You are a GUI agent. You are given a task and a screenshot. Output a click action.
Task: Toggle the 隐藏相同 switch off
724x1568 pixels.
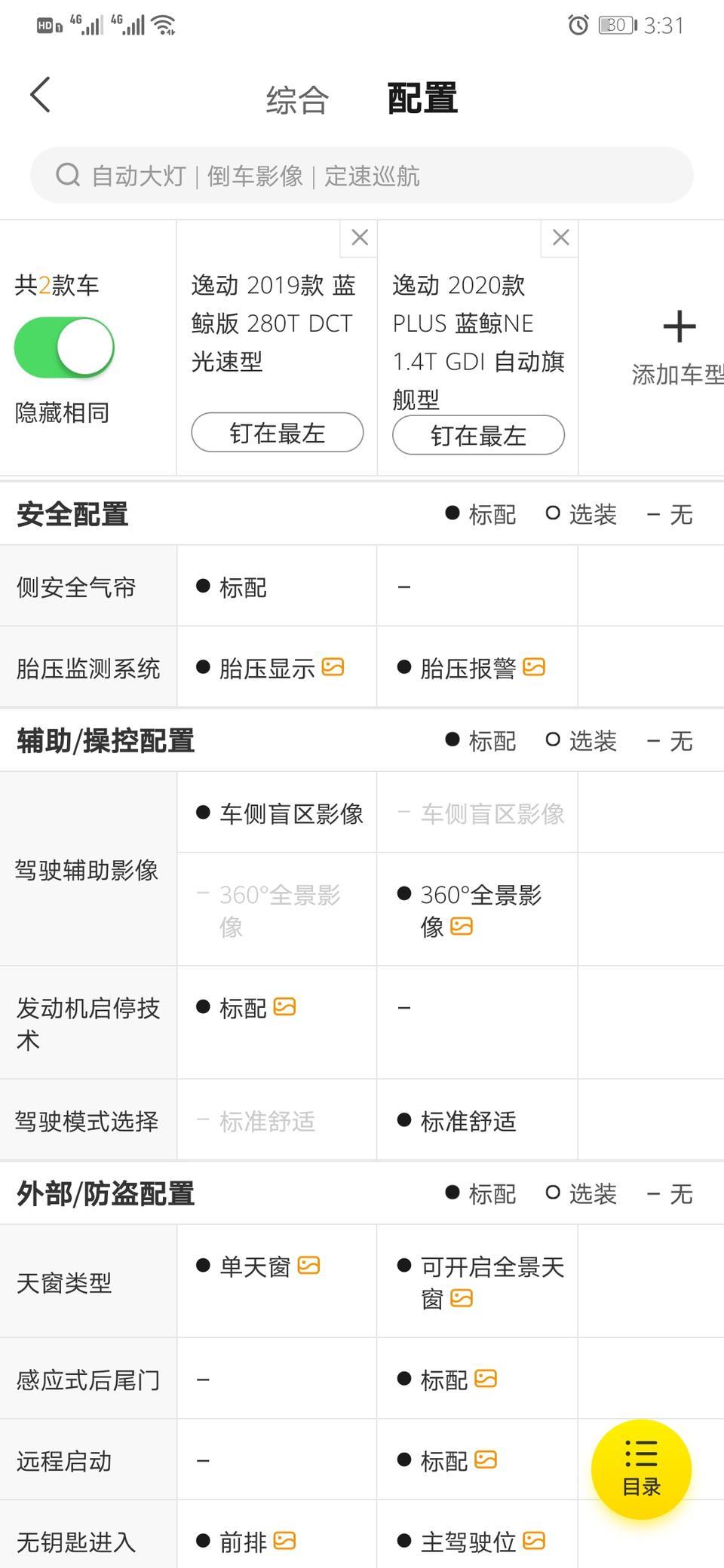pyautogui.click(x=64, y=348)
